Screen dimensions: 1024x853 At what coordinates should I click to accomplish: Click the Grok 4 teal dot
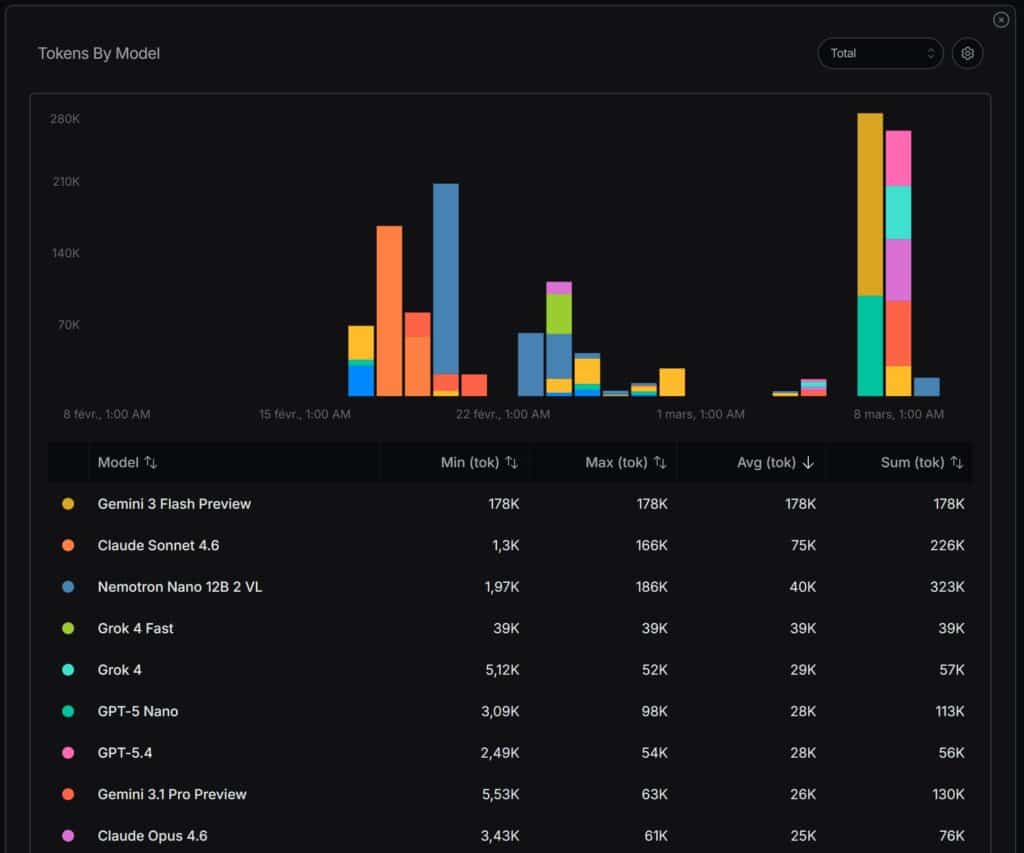(67, 670)
